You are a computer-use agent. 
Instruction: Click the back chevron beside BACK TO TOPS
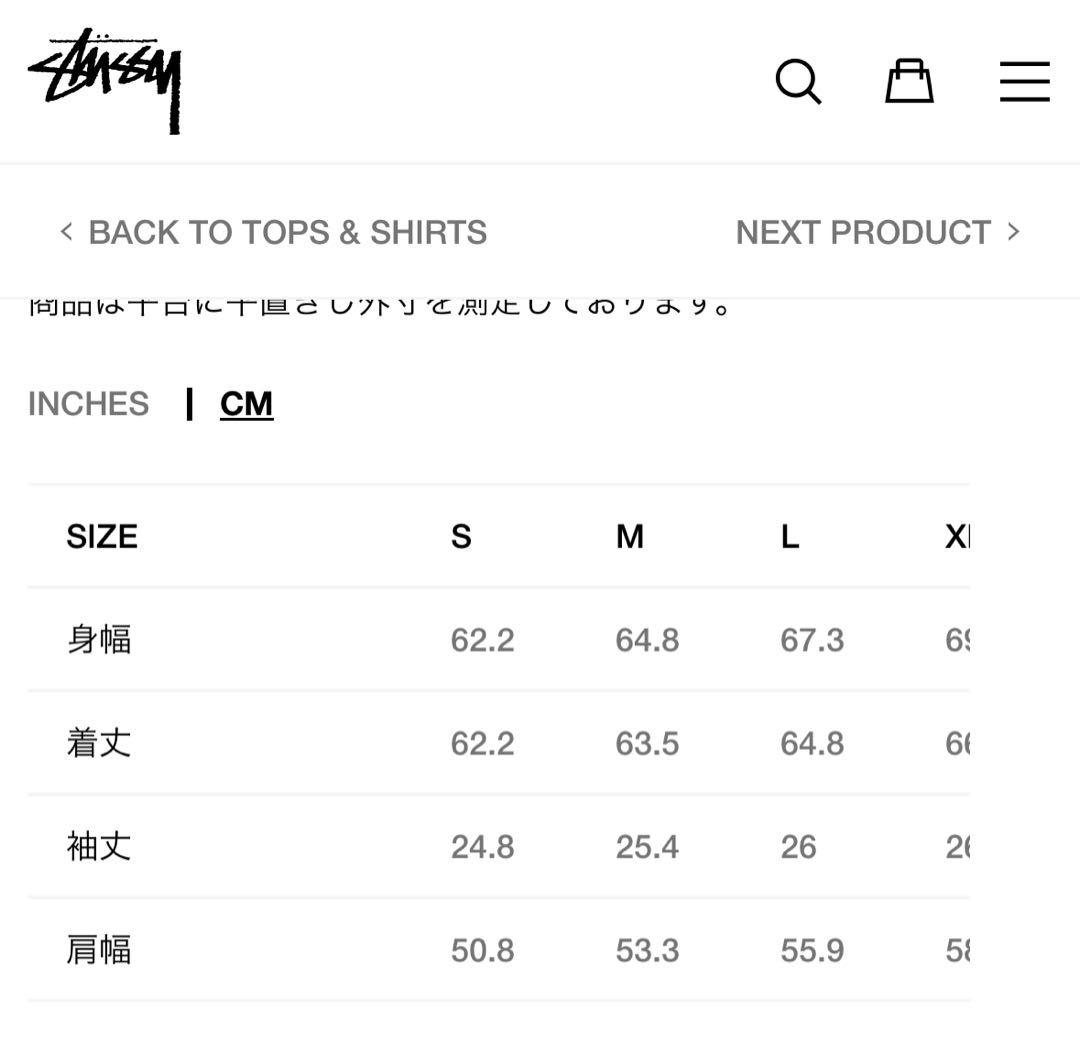pos(66,231)
